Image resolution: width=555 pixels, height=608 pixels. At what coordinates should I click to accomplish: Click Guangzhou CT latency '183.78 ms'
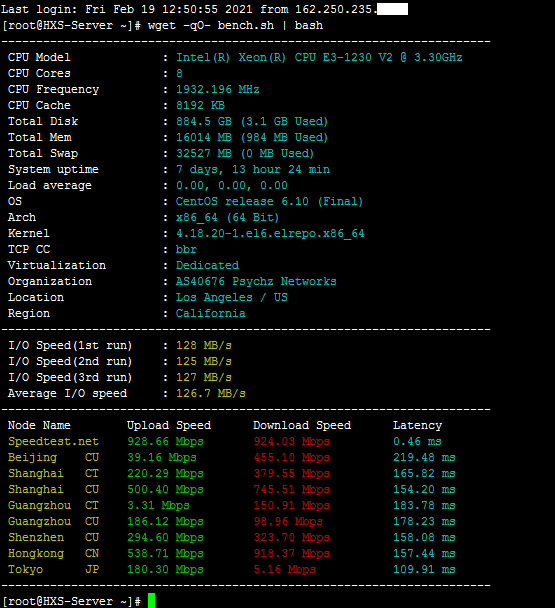[x=424, y=505]
